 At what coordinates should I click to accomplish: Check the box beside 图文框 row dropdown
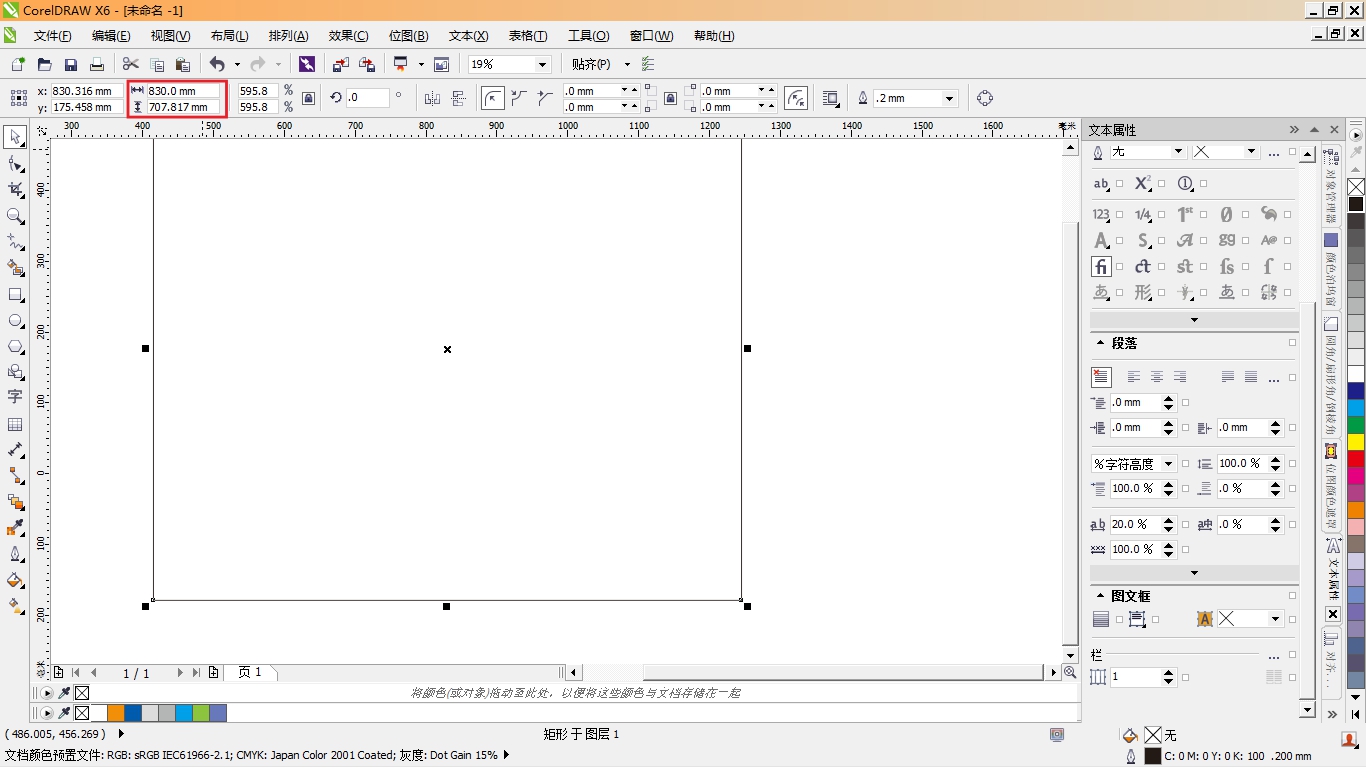[x=1292, y=620]
